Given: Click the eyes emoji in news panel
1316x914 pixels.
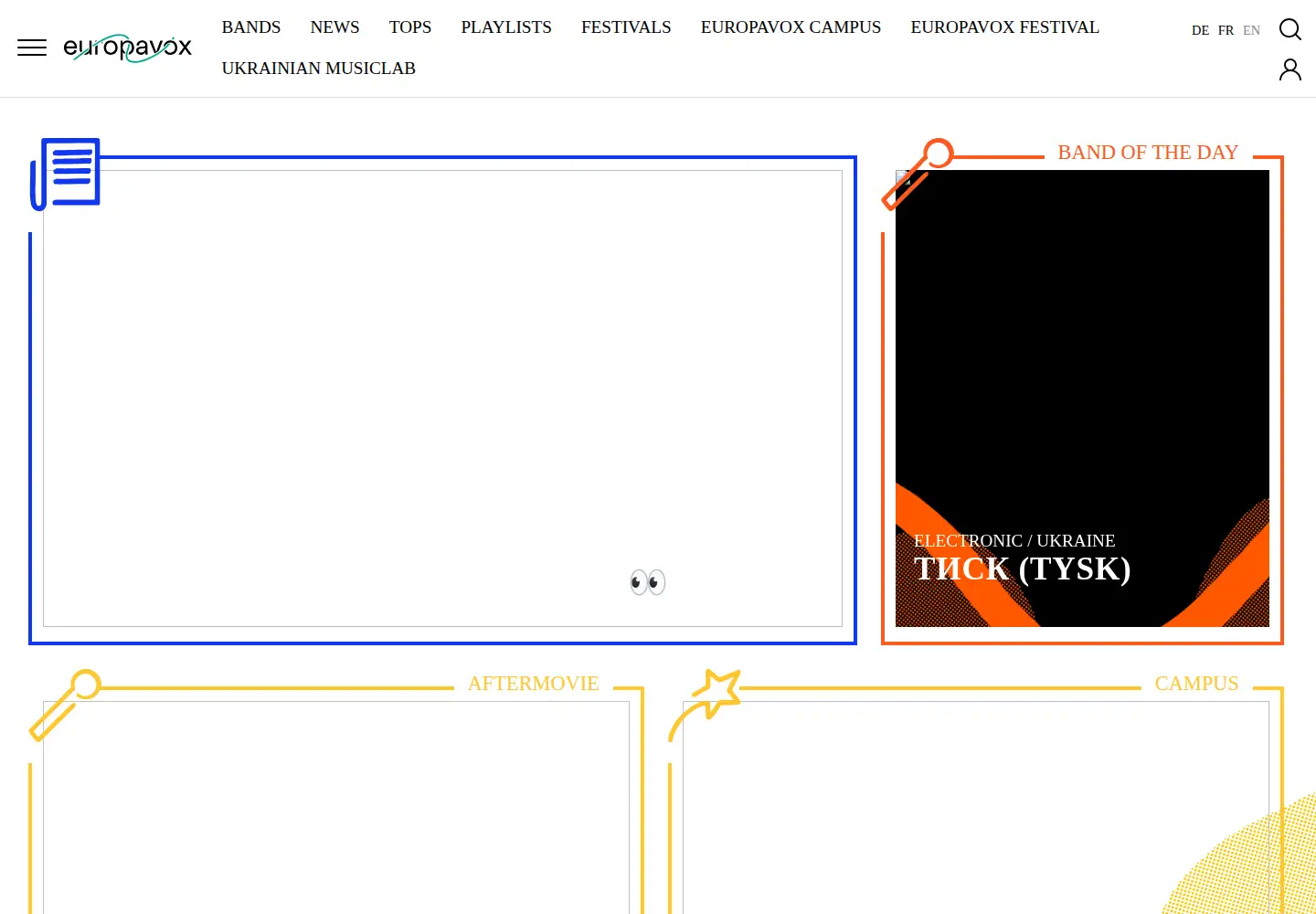Looking at the screenshot, I should [x=648, y=582].
